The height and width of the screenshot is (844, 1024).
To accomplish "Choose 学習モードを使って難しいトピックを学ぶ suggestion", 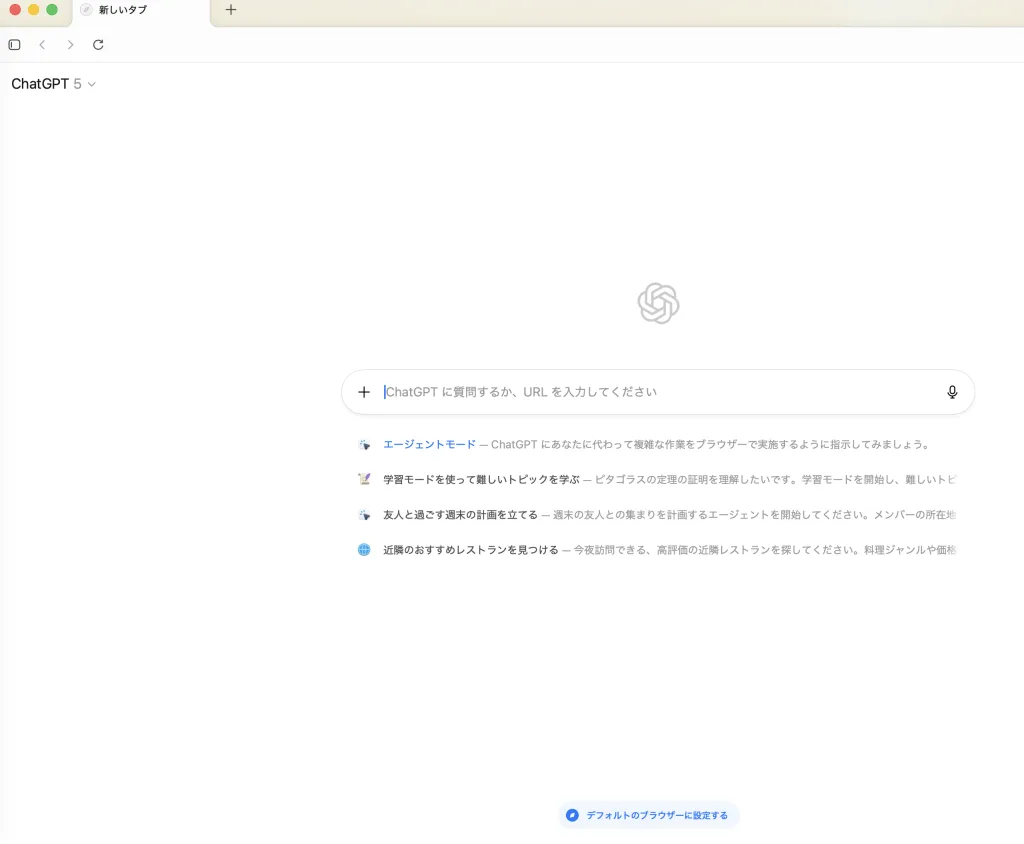I will 481,479.
